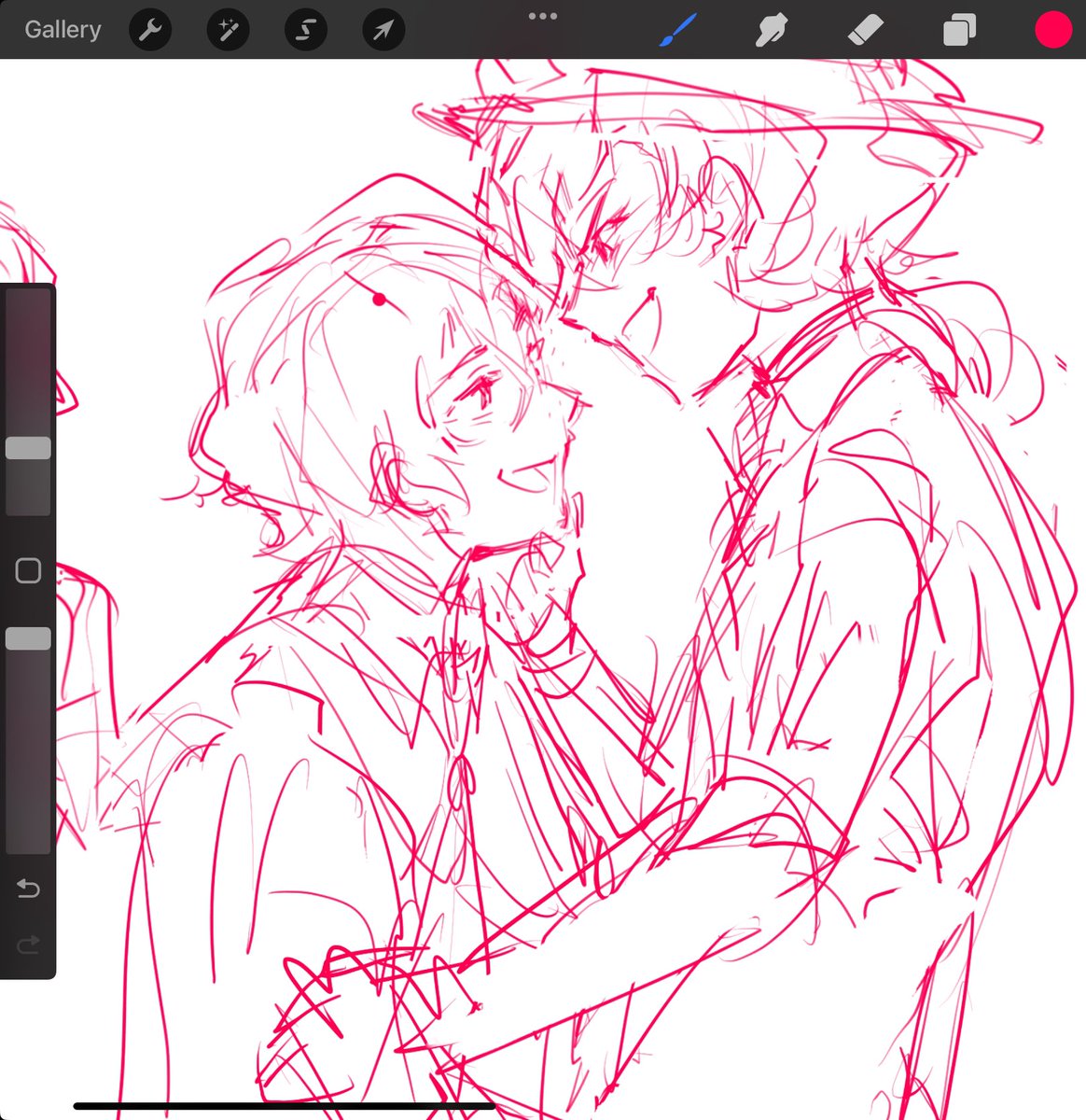The image size is (1086, 1120).
Task: Open the Actions wrench menu
Action: coord(149,30)
